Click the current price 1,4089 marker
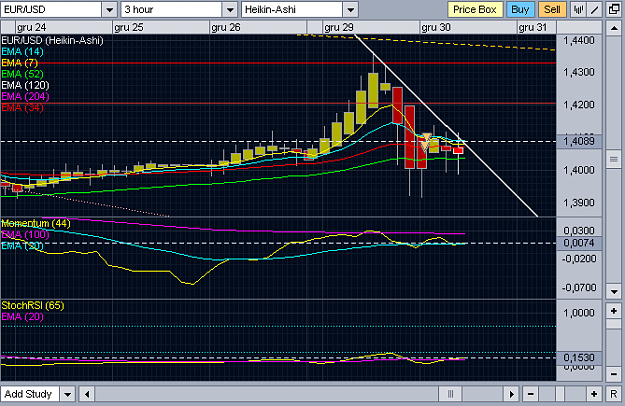 [579, 141]
